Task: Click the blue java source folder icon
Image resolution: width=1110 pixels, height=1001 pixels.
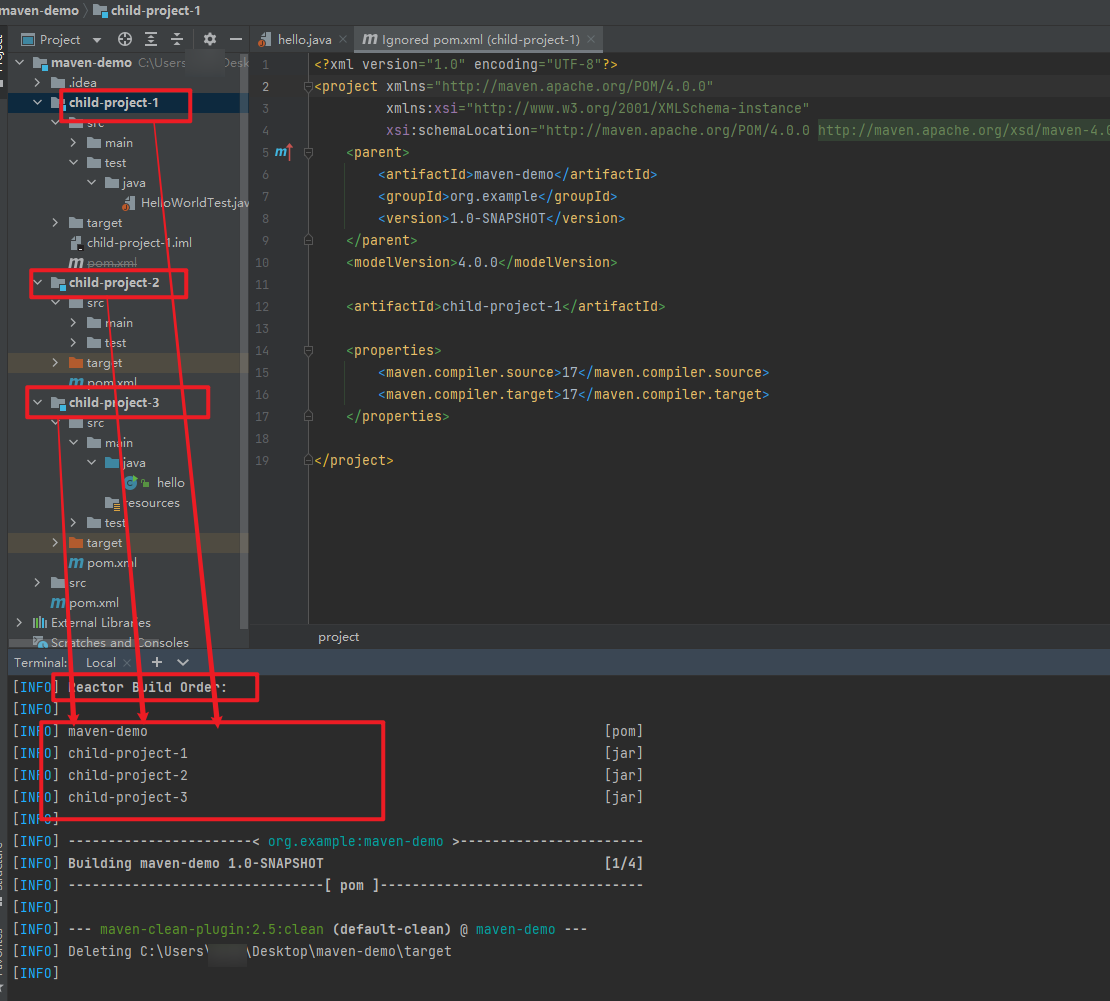Action: pos(112,463)
